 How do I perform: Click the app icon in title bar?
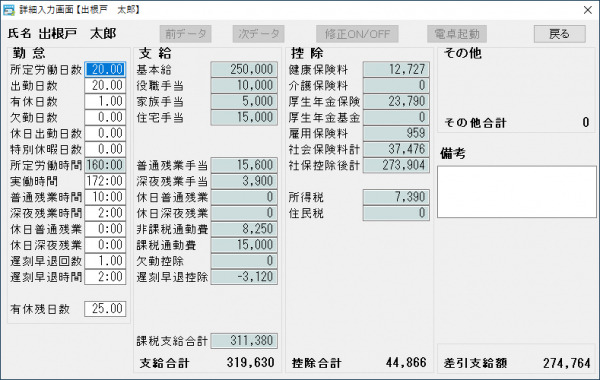8,10
